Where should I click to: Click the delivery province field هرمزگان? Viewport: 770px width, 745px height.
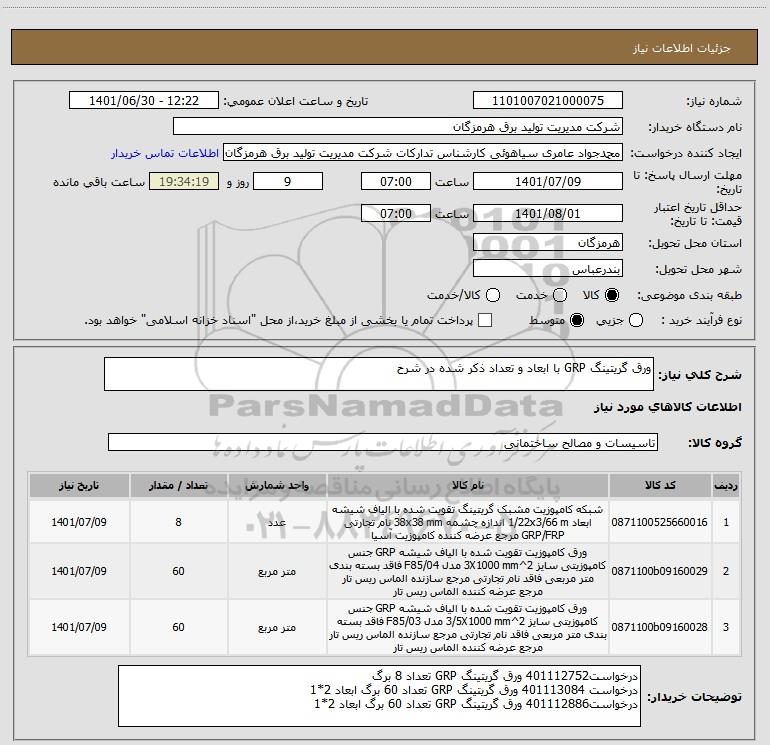(548, 243)
